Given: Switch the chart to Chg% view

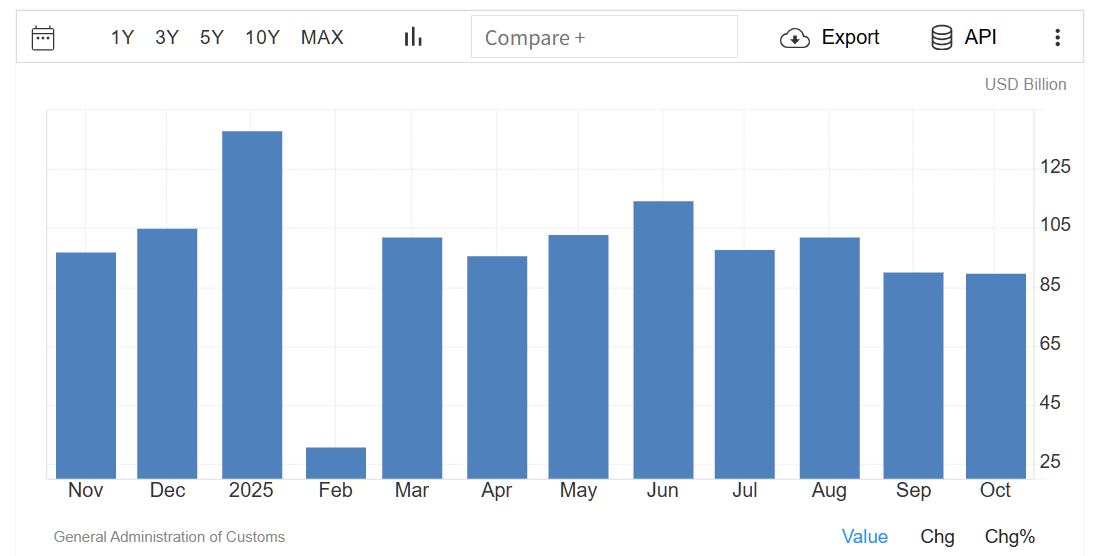Looking at the screenshot, I should pos(1009,537).
